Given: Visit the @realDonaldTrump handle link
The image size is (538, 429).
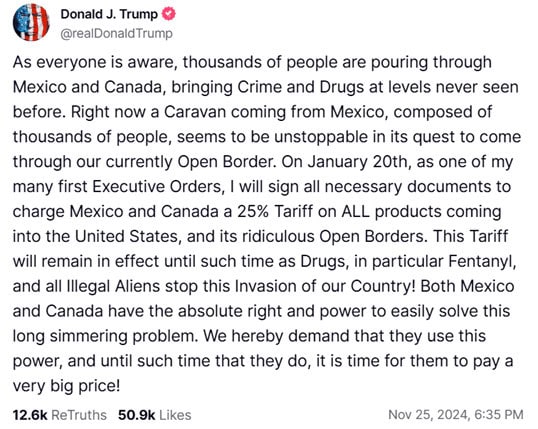Looking at the screenshot, I should 117,34.
